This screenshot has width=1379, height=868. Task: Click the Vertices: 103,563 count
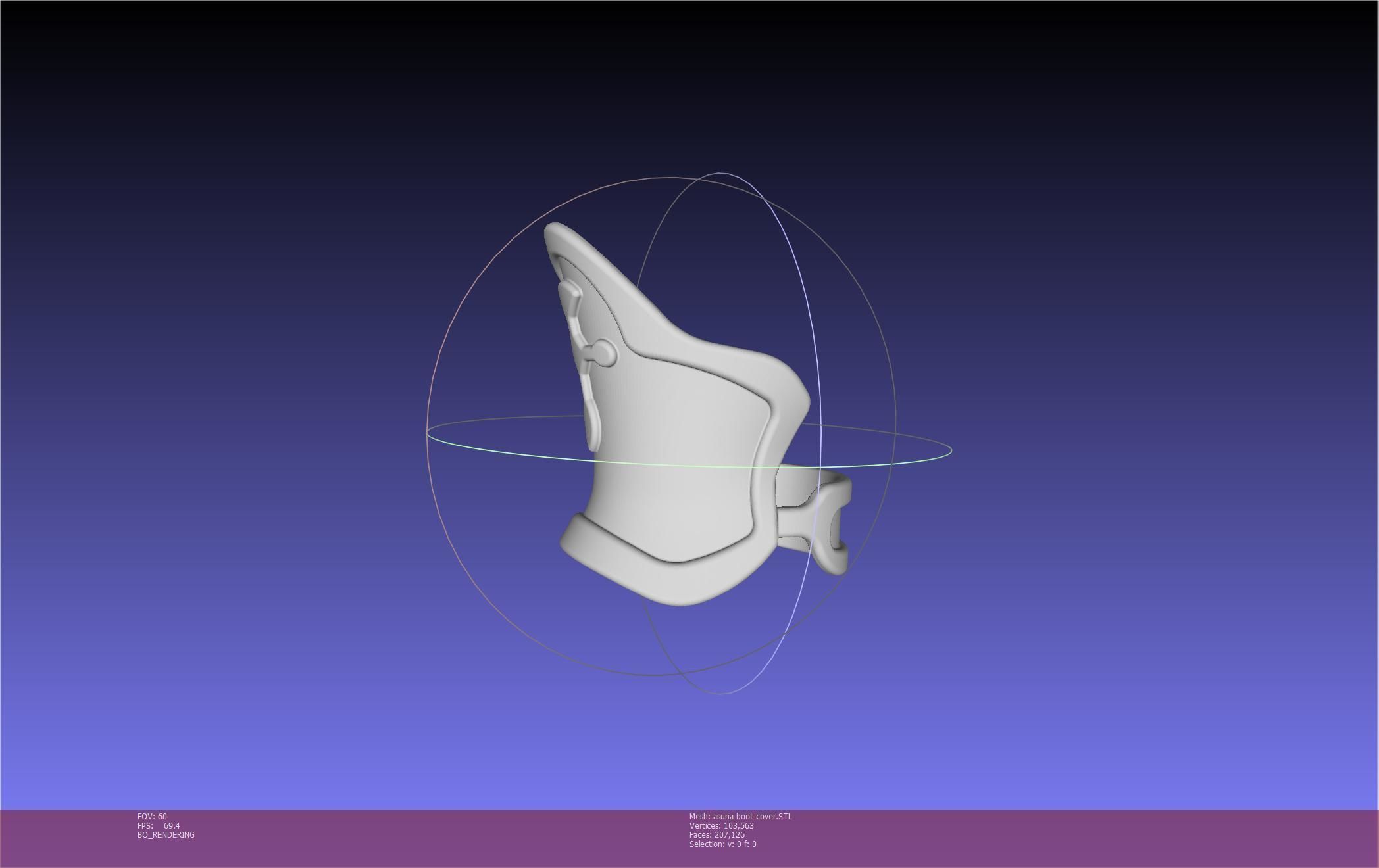click(x=722, y=825)
